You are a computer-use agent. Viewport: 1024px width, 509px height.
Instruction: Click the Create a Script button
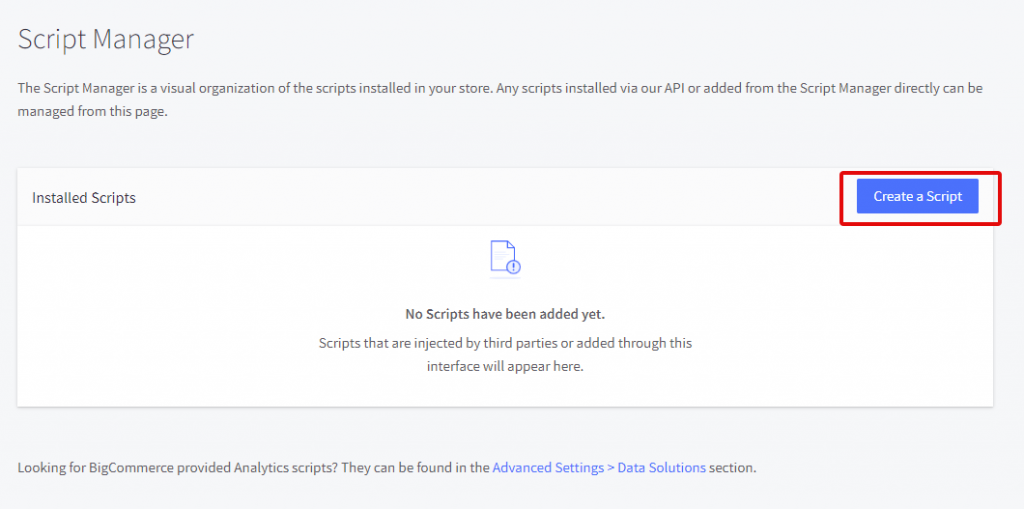point(918,196)
